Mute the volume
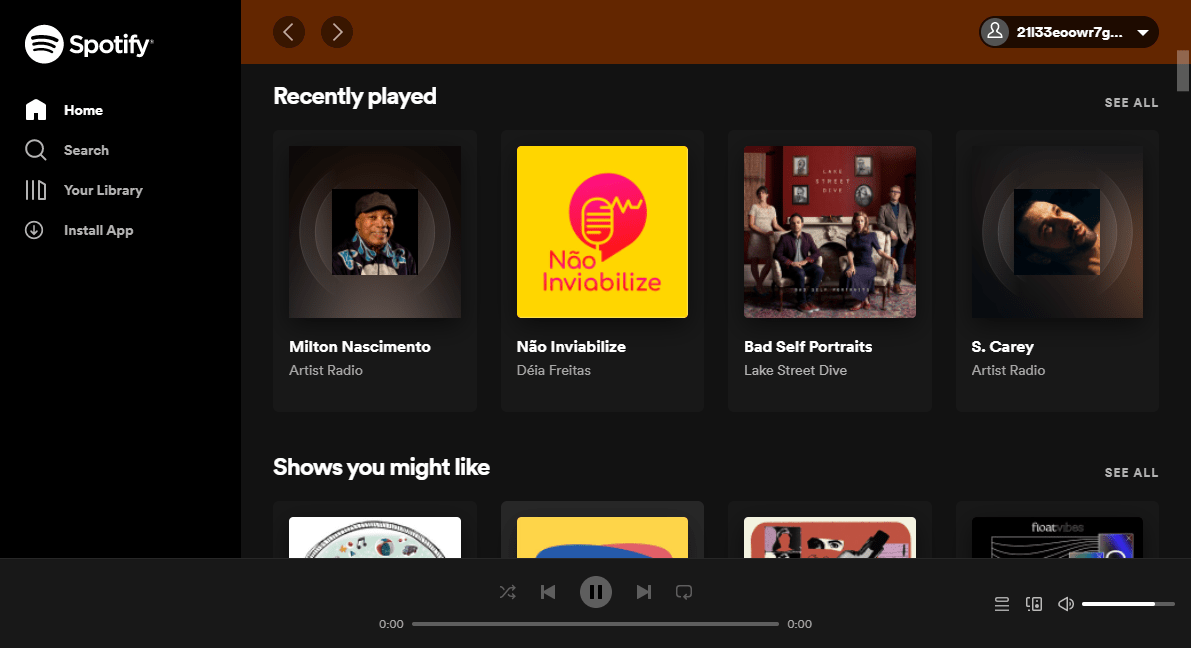The width and height of the screenshot is (1191, 648). coord(1066,604)
